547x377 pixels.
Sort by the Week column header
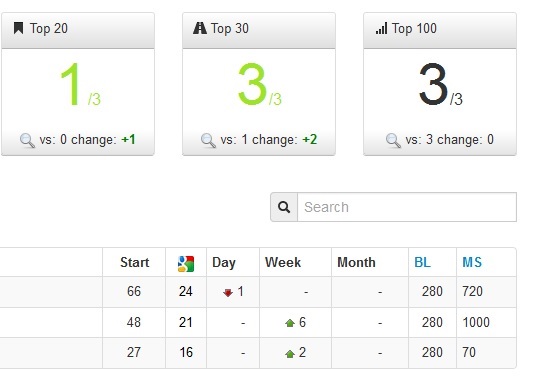coord(283,262)
